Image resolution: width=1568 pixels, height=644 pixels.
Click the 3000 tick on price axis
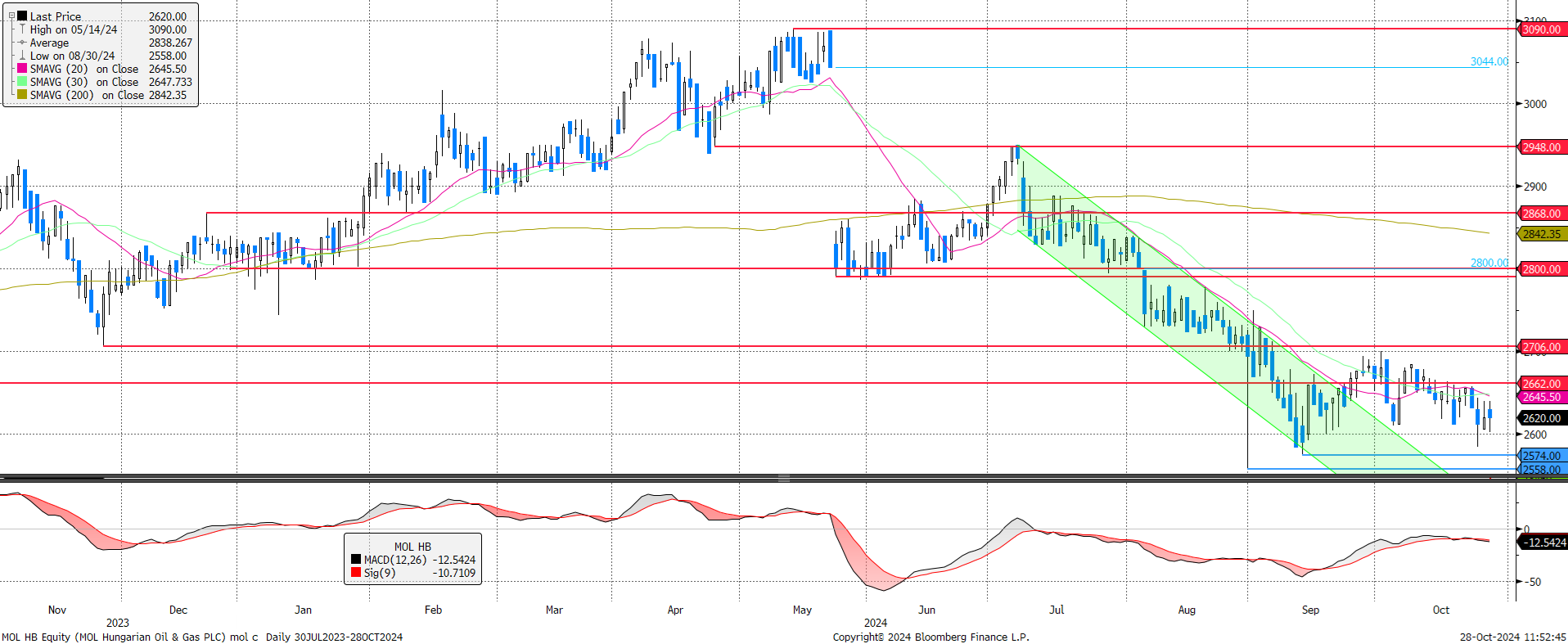pos(1535,104)
